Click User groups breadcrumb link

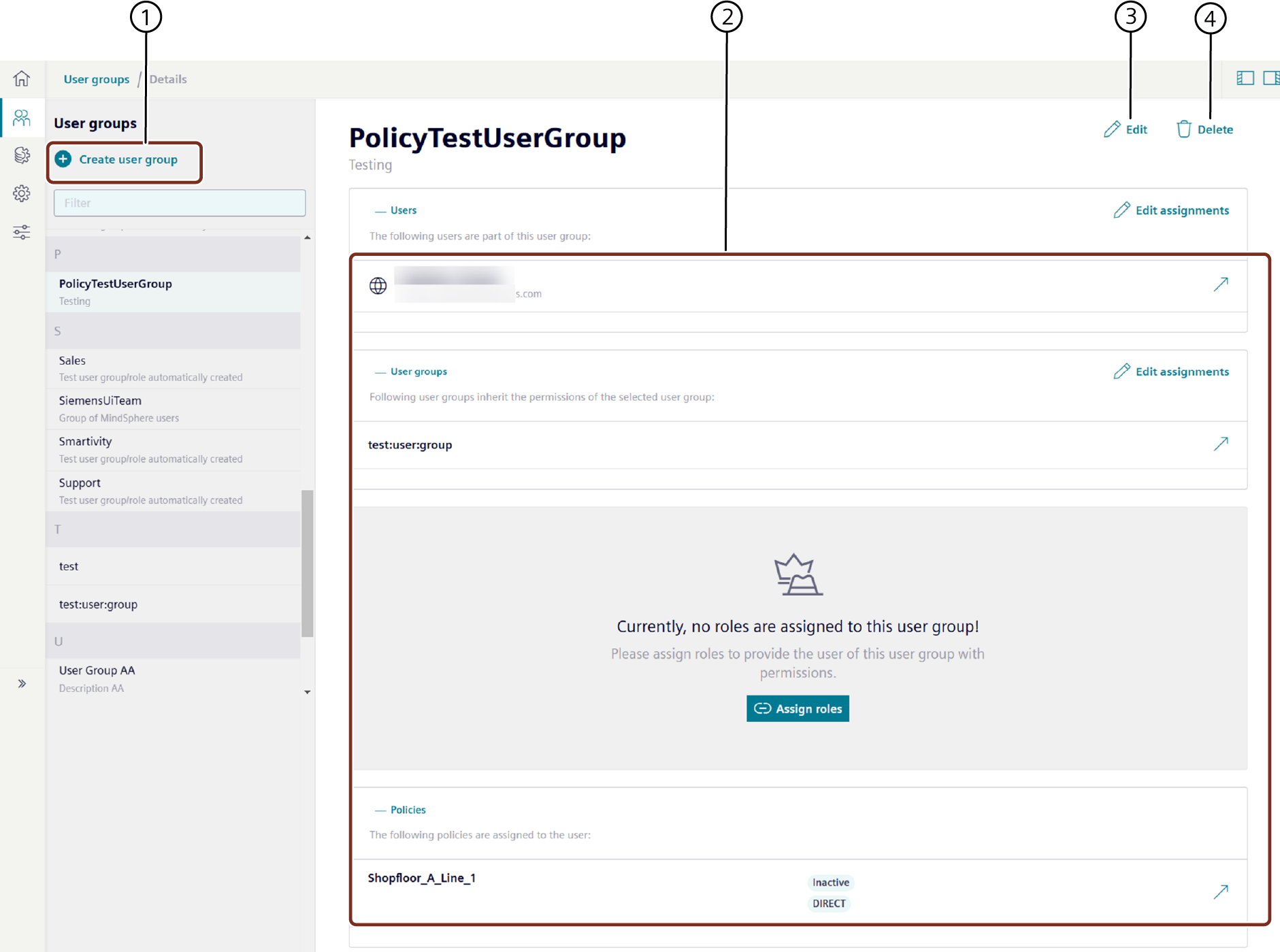pos(97,79)
